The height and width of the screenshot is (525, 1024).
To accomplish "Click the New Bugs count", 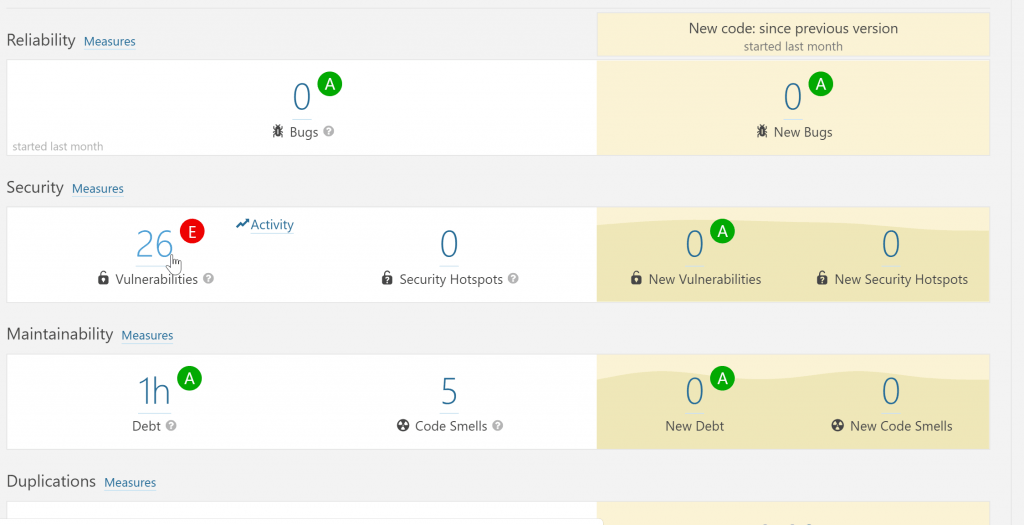I will point(793,97).
